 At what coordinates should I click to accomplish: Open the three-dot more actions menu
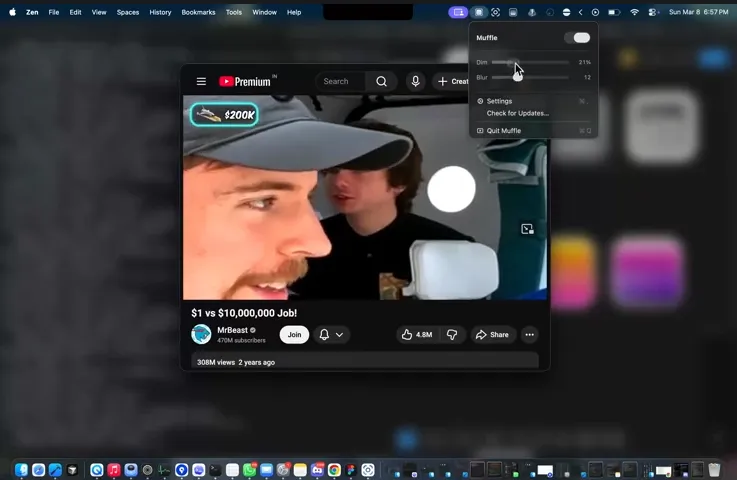tap(529, 335)
